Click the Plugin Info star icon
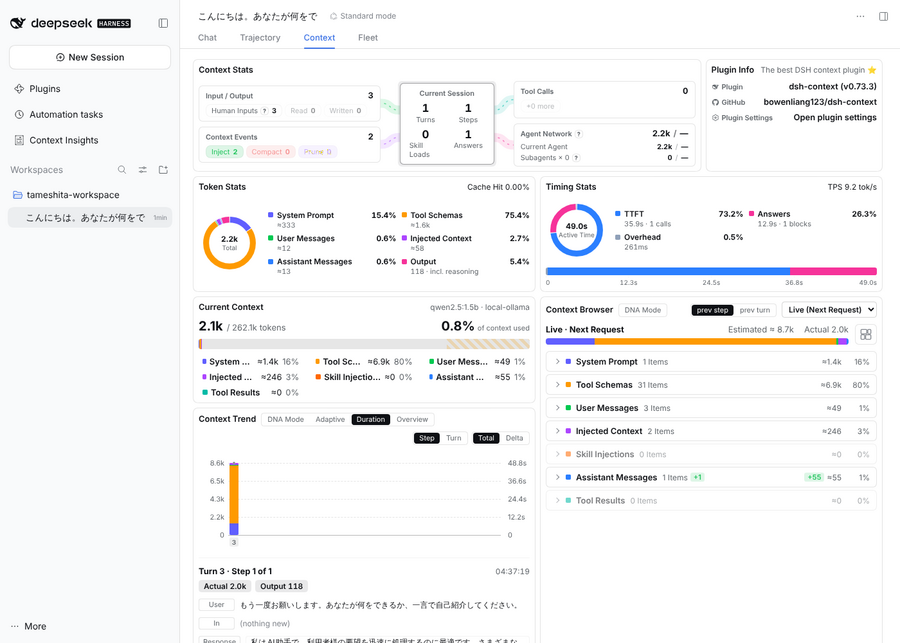The height and width of the screenshot is (643, 900). point(872,70)
